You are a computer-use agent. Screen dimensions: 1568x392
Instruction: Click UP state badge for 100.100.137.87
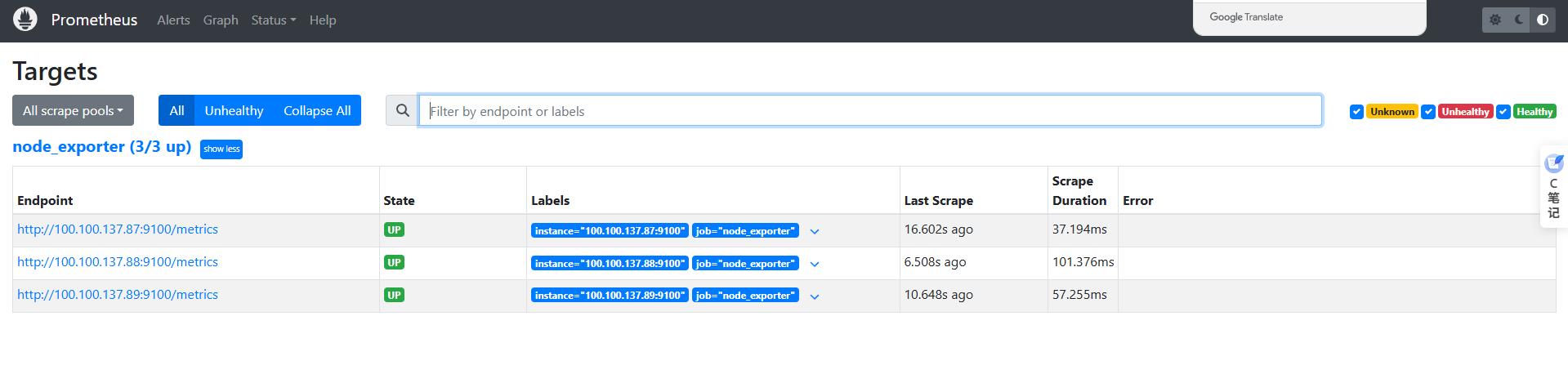point(394,229)
